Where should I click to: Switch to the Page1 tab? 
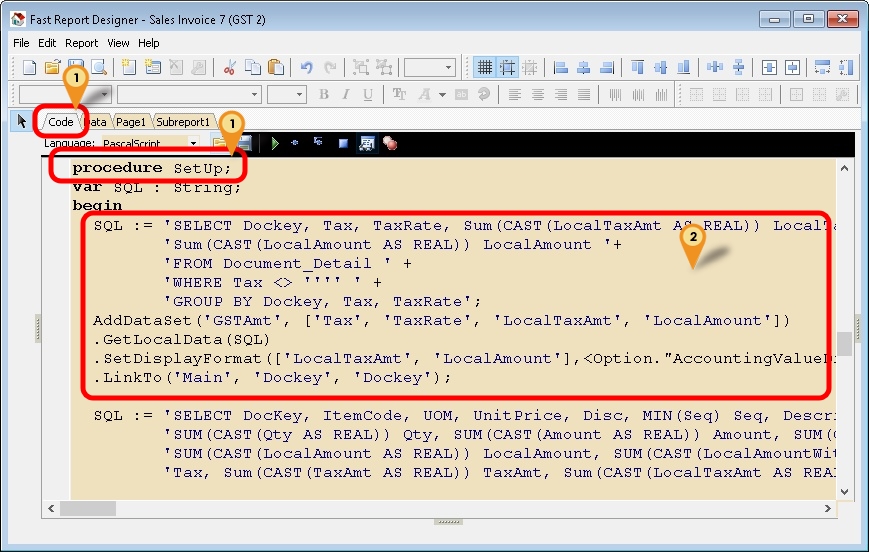click(x=131, y=122)
